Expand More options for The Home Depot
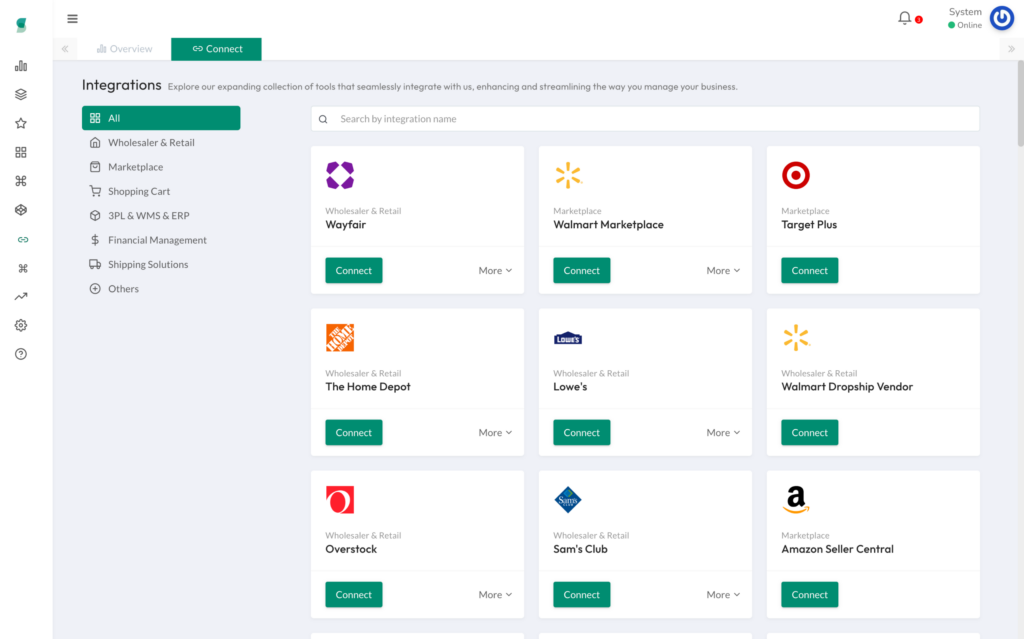The height and width of the screenshot is (639, 1024). 495,433
